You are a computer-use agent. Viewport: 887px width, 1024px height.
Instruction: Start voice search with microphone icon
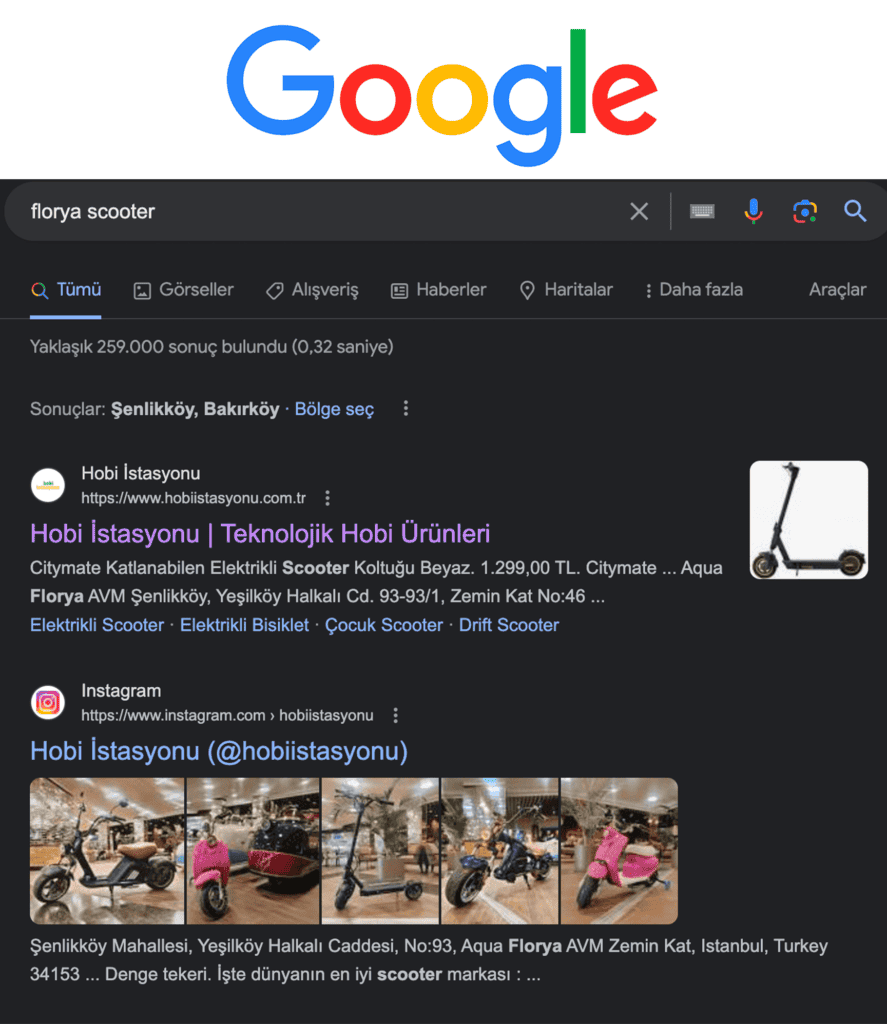753,211
